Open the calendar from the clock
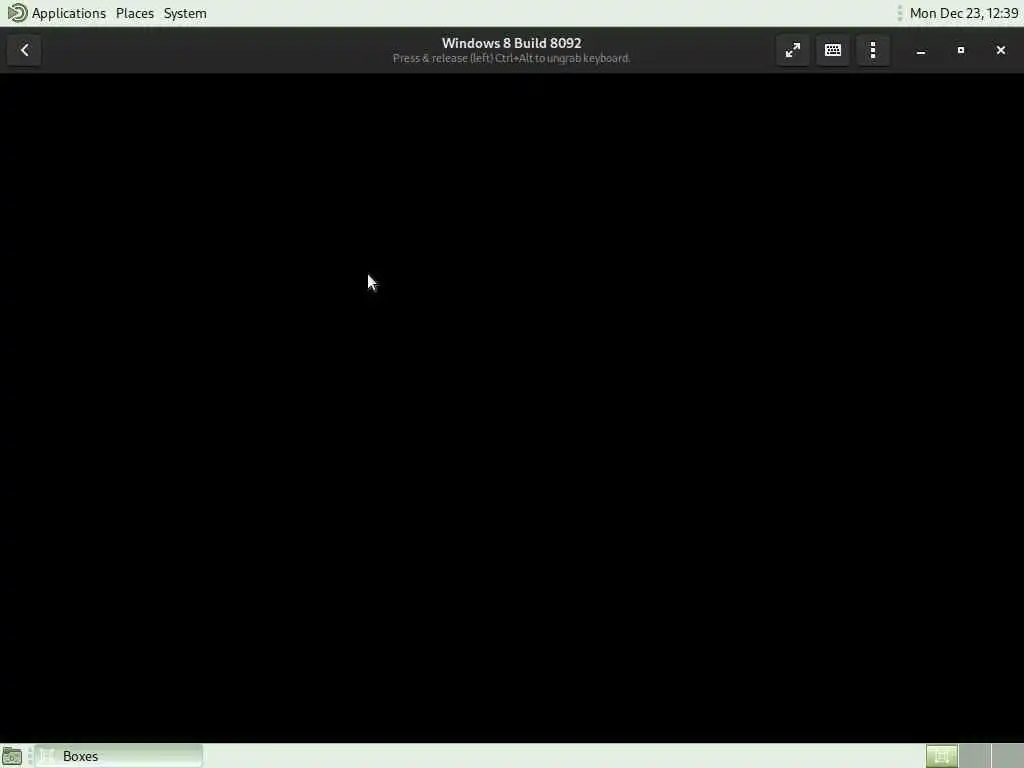This screenshot has height=768, width=1024. pos(963,13)
